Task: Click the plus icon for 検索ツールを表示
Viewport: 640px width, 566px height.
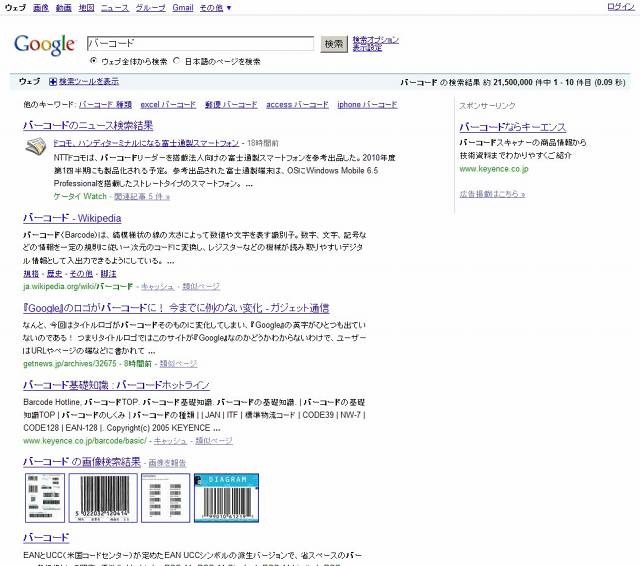Action: coord(52,81)
